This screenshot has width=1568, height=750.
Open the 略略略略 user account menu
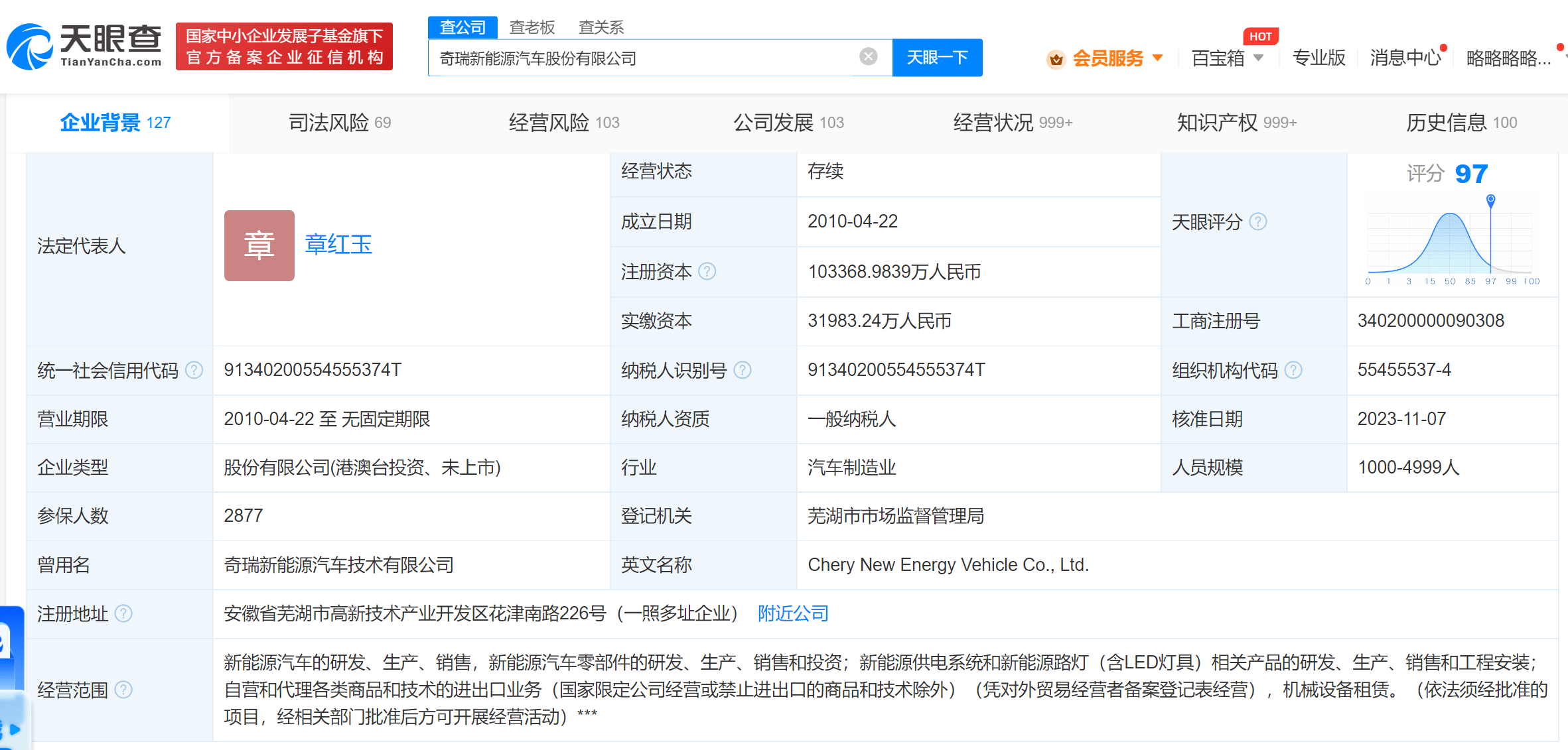click(x=1508, y=58)
